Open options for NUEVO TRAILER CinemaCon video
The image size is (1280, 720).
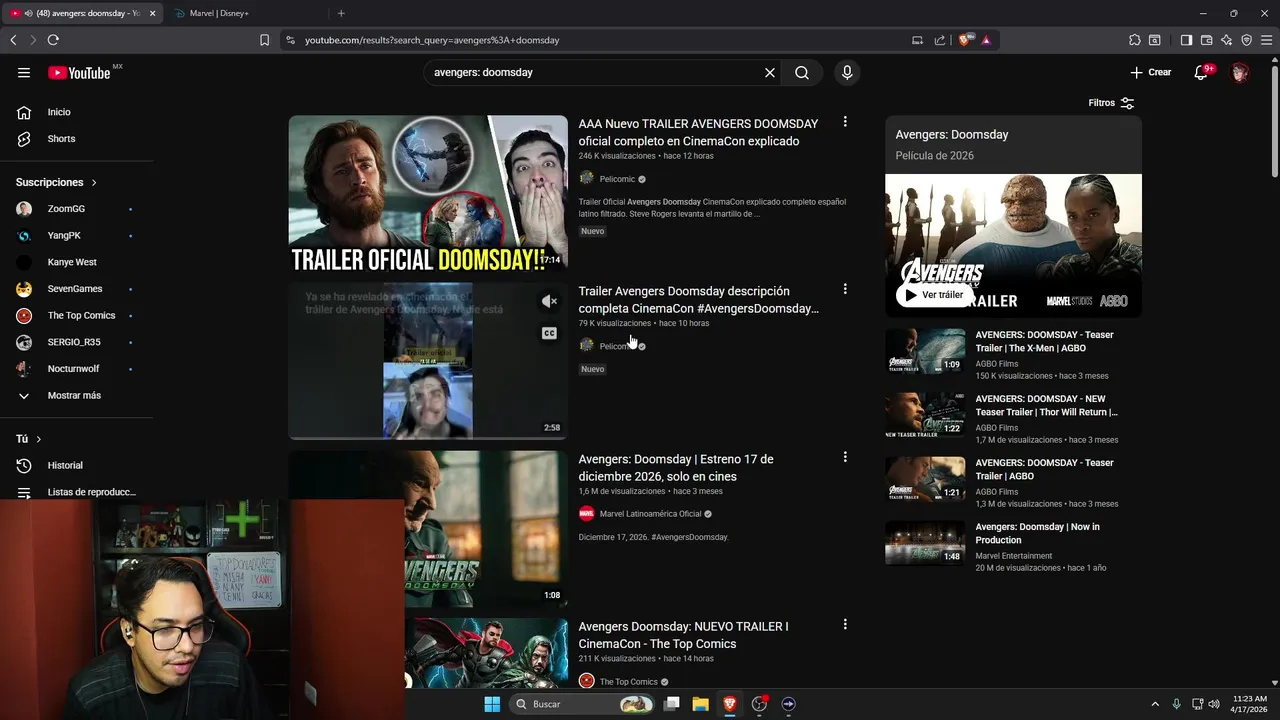pyautogui.click(x=845, y=624)
